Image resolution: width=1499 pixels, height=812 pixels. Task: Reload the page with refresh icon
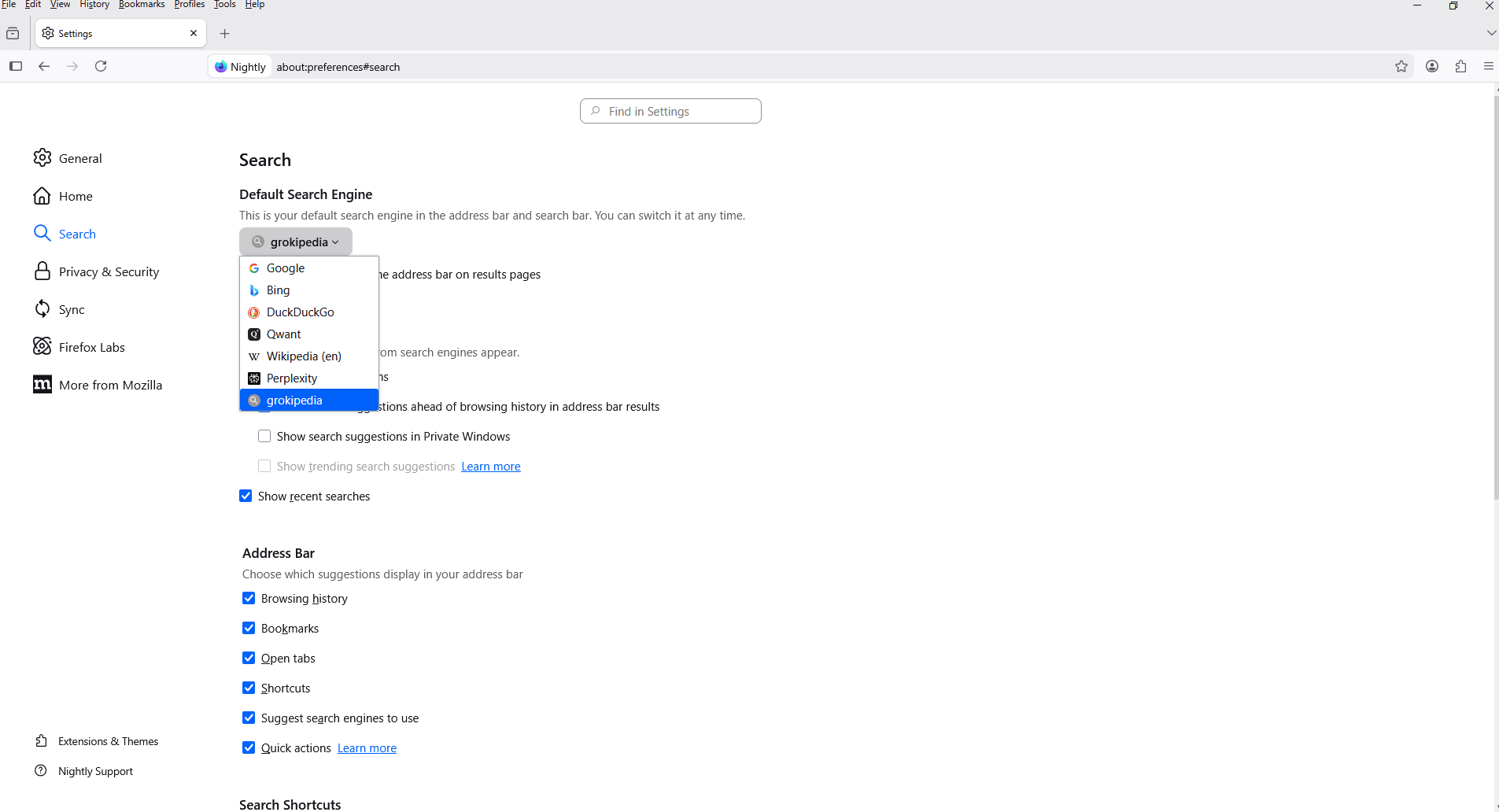pyautogui.click(x=101, y=66)
